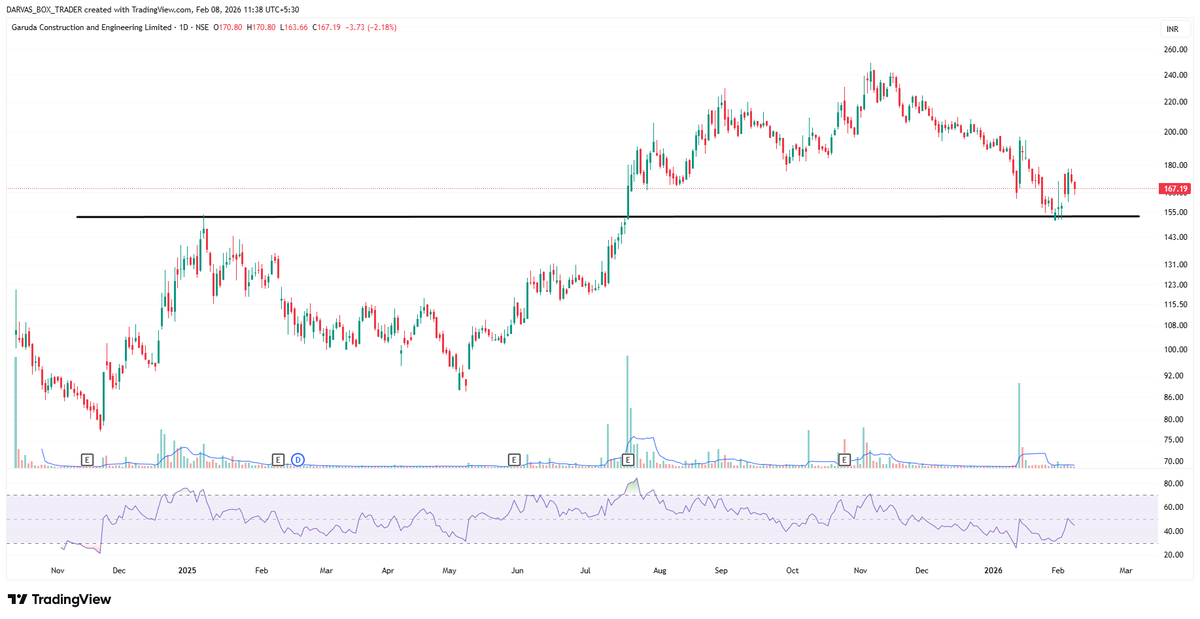Click the earnings E marker beside the D marker
The height and width of the screenshot is (619, 1200).
point(279,459)
